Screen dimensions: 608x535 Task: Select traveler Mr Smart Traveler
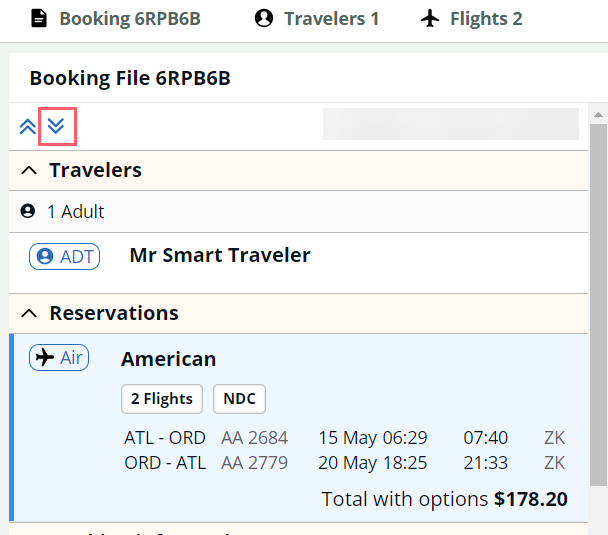pos(220,255)
